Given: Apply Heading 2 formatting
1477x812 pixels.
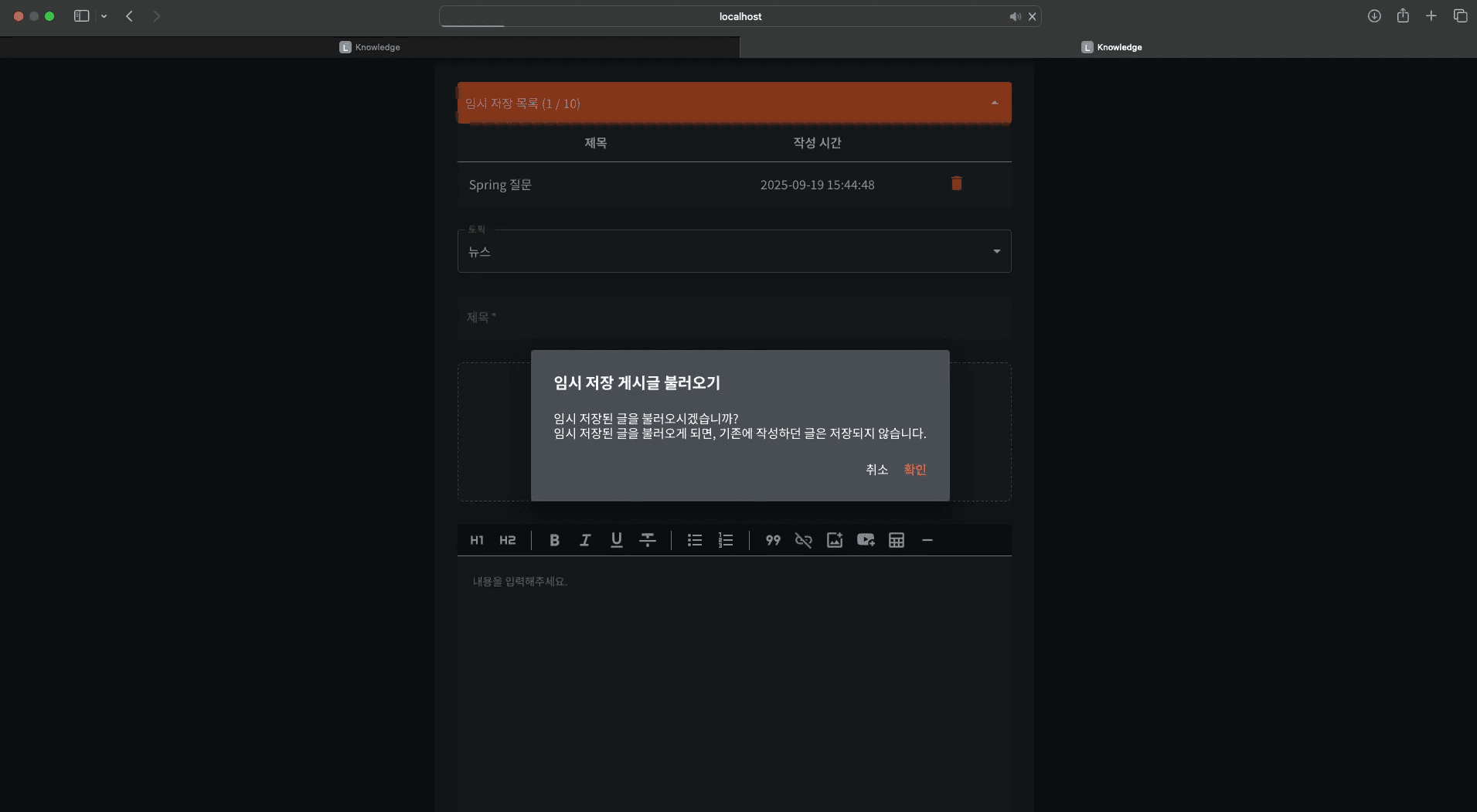Looking at the screenshot, I should pos(508,540).
